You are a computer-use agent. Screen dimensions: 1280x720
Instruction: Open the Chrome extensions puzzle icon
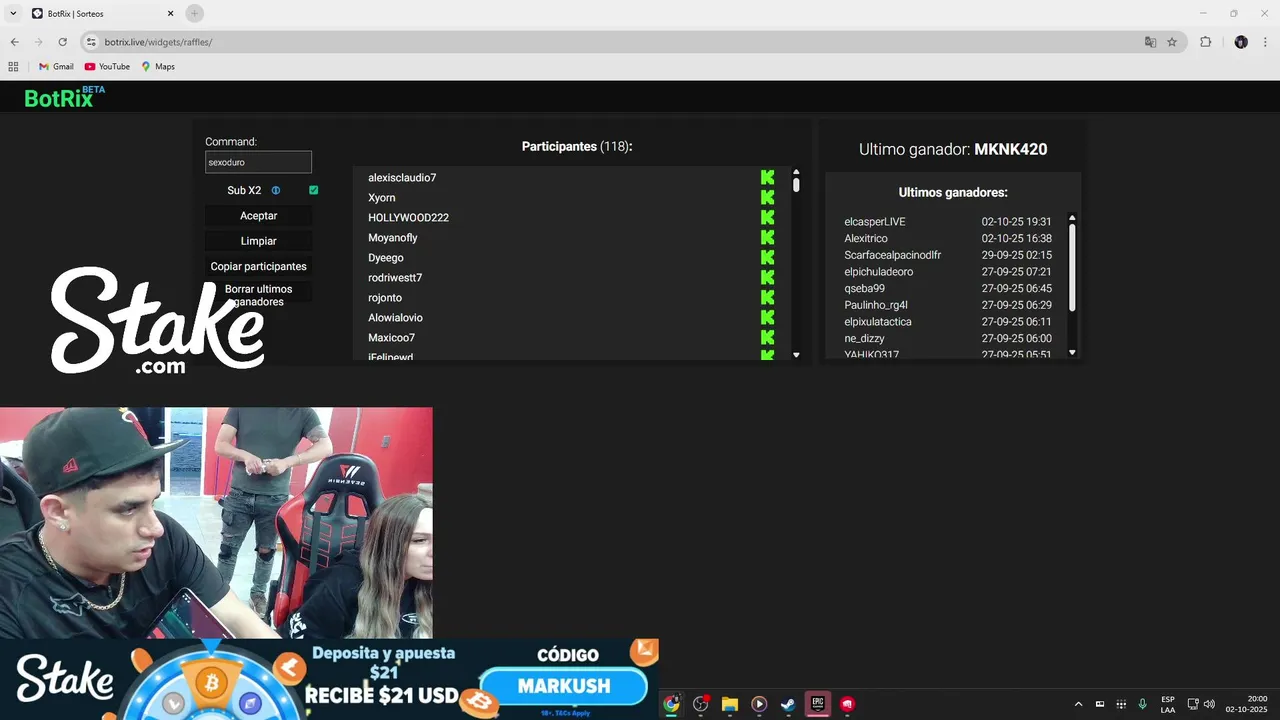pyautogui.click(x=1205, y=42)
